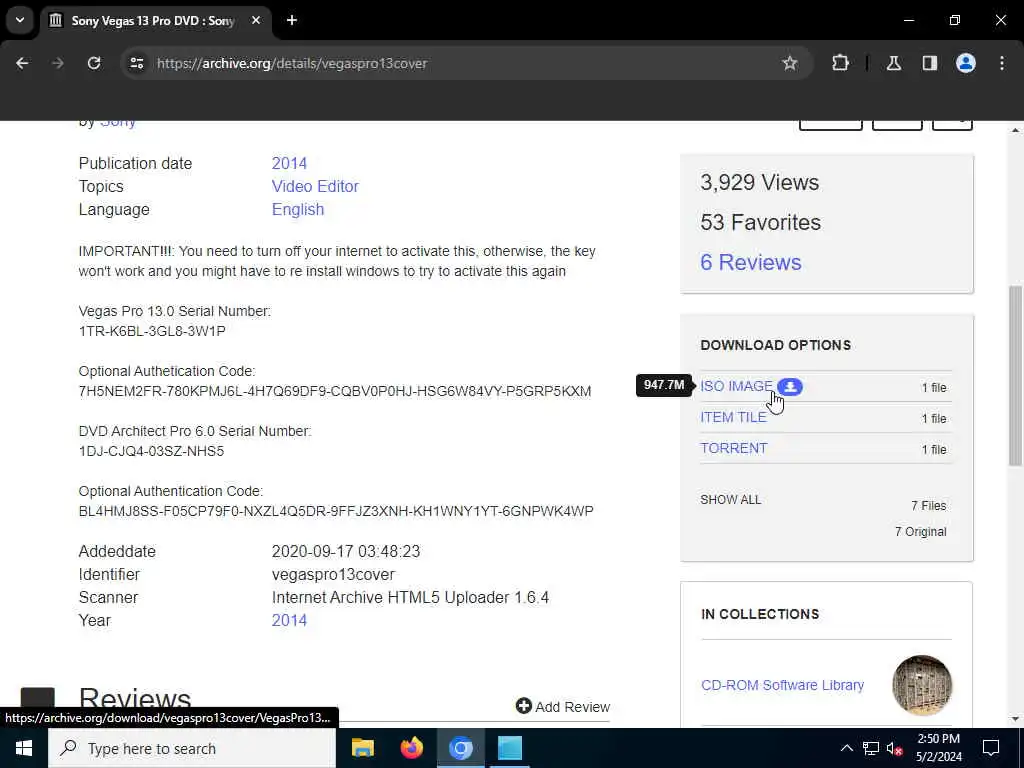Viewport: 1024px width, 768px height.
Task: Open the English language link
Action: (298, 210)
